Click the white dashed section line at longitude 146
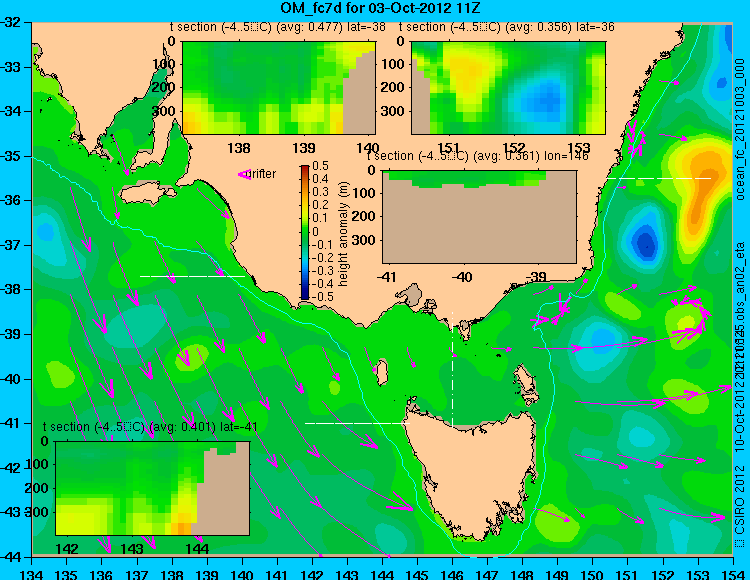This screenshot has width=750, height=580. click(452, 368)
